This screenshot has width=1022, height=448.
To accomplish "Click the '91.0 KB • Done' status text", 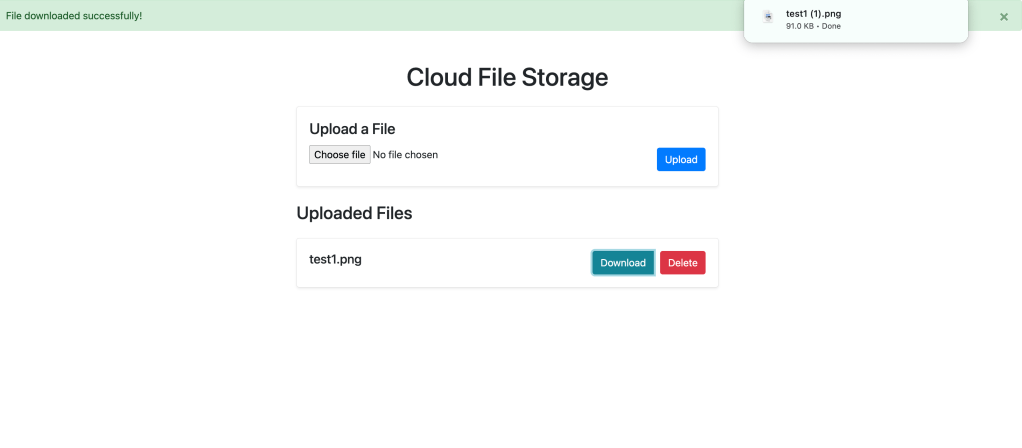I will (x=813, y=26).
